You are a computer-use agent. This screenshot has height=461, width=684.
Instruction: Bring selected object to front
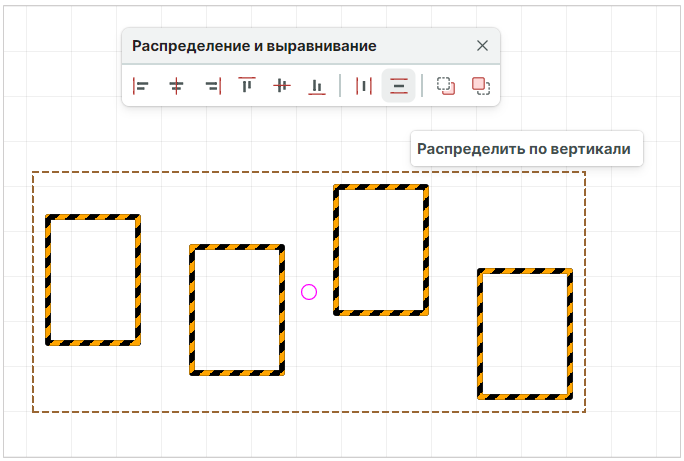pos(481,85)
